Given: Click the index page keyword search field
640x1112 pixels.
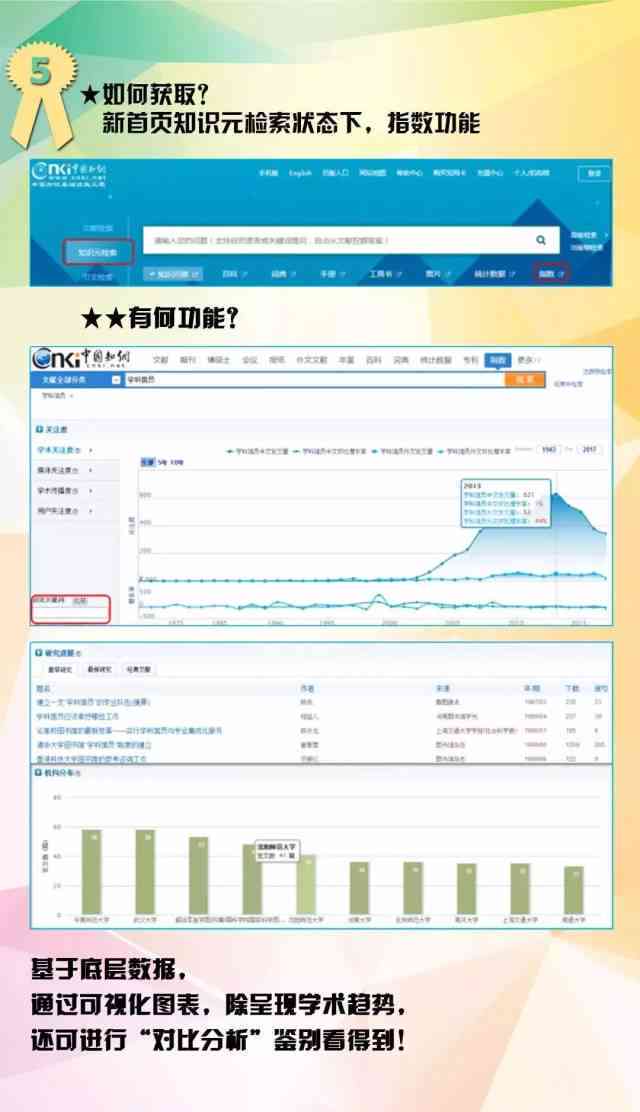Looking at the screenshot, I should (314, 380).
